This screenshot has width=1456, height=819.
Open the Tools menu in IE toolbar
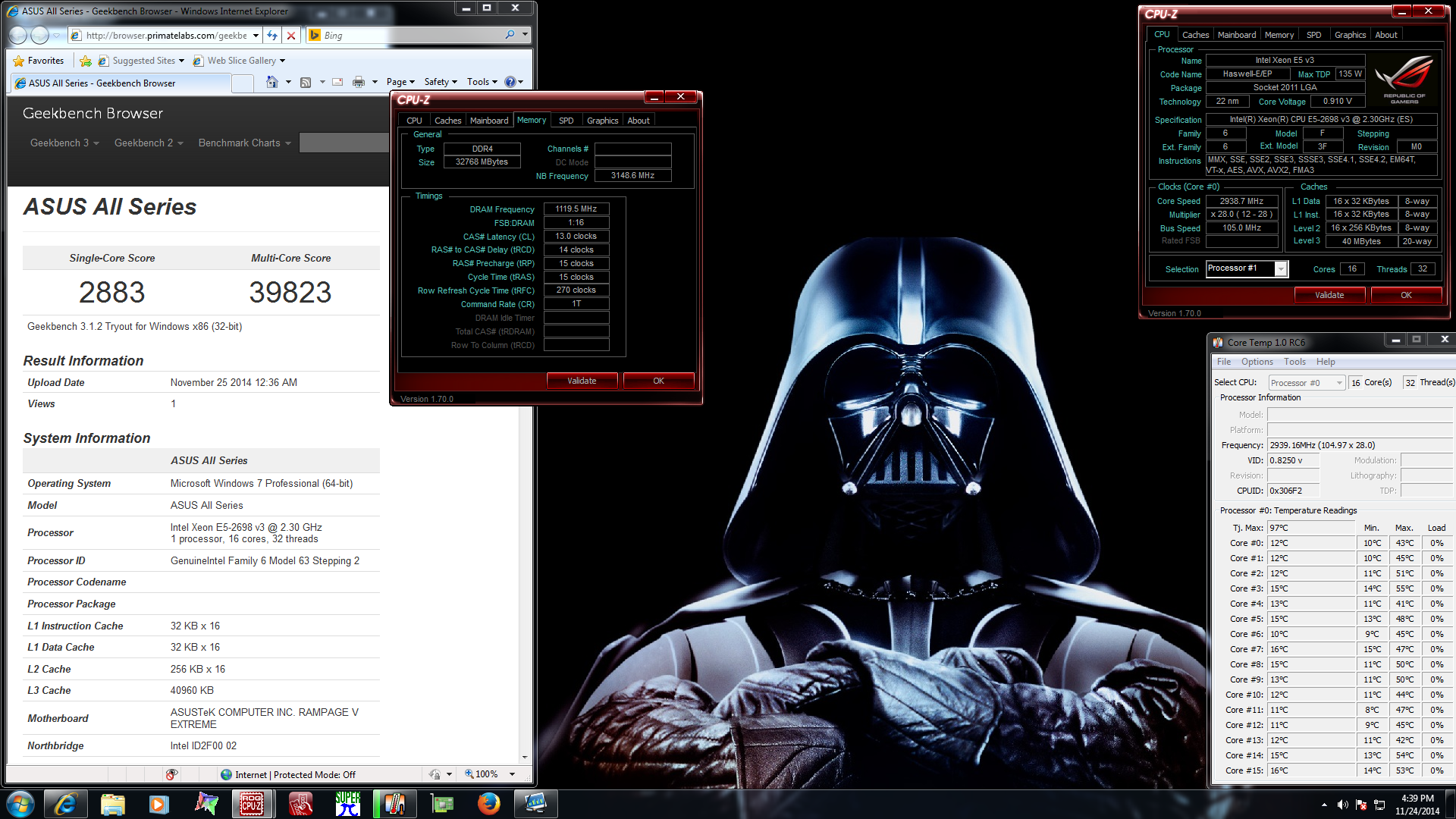[482, 82]
